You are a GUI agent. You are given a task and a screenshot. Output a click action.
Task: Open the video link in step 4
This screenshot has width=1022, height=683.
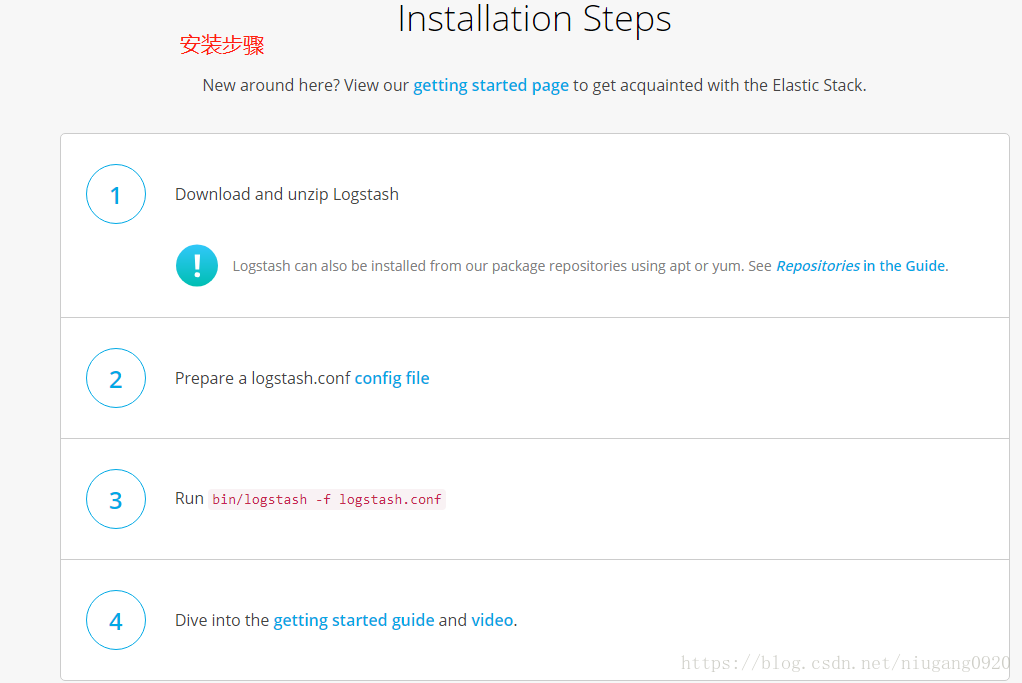pos(492,620)
